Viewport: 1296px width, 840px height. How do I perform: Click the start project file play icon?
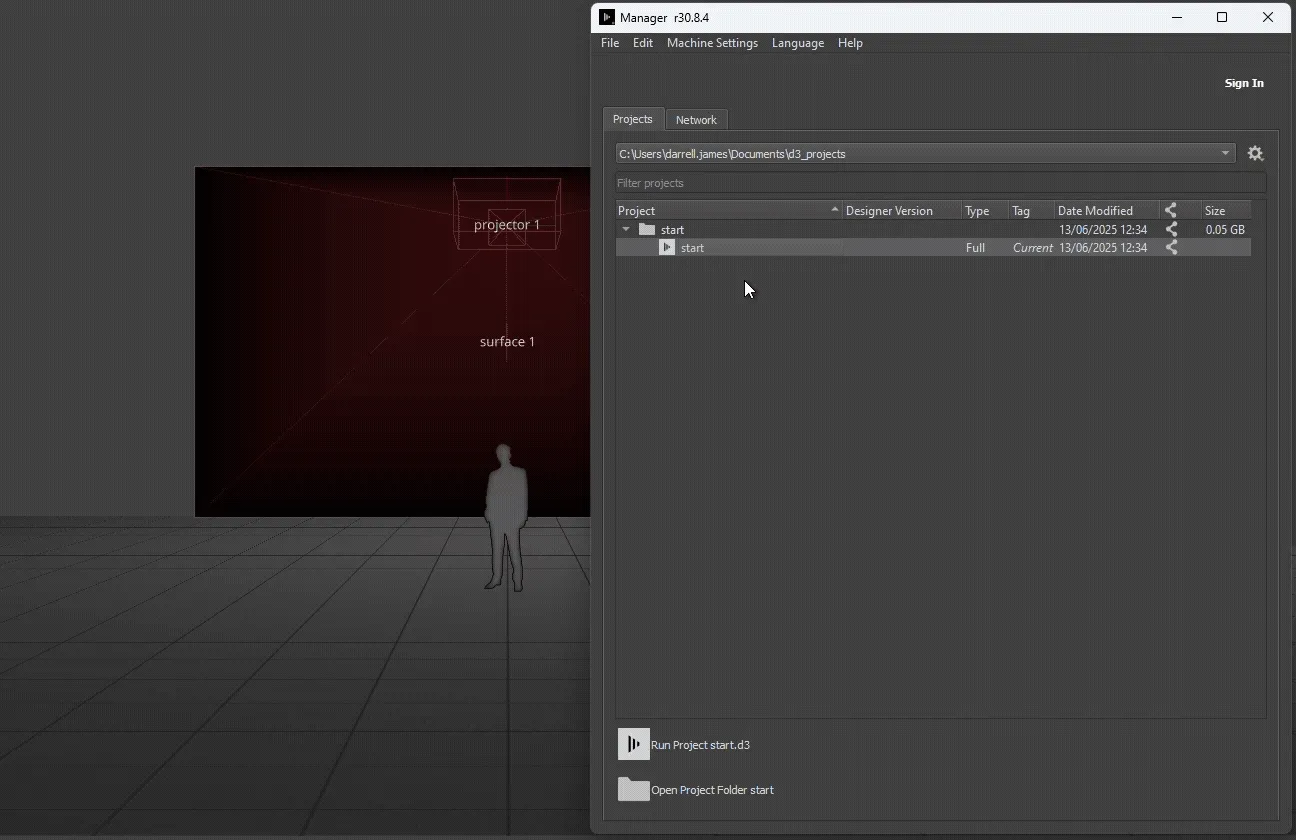tap(667, 247)
